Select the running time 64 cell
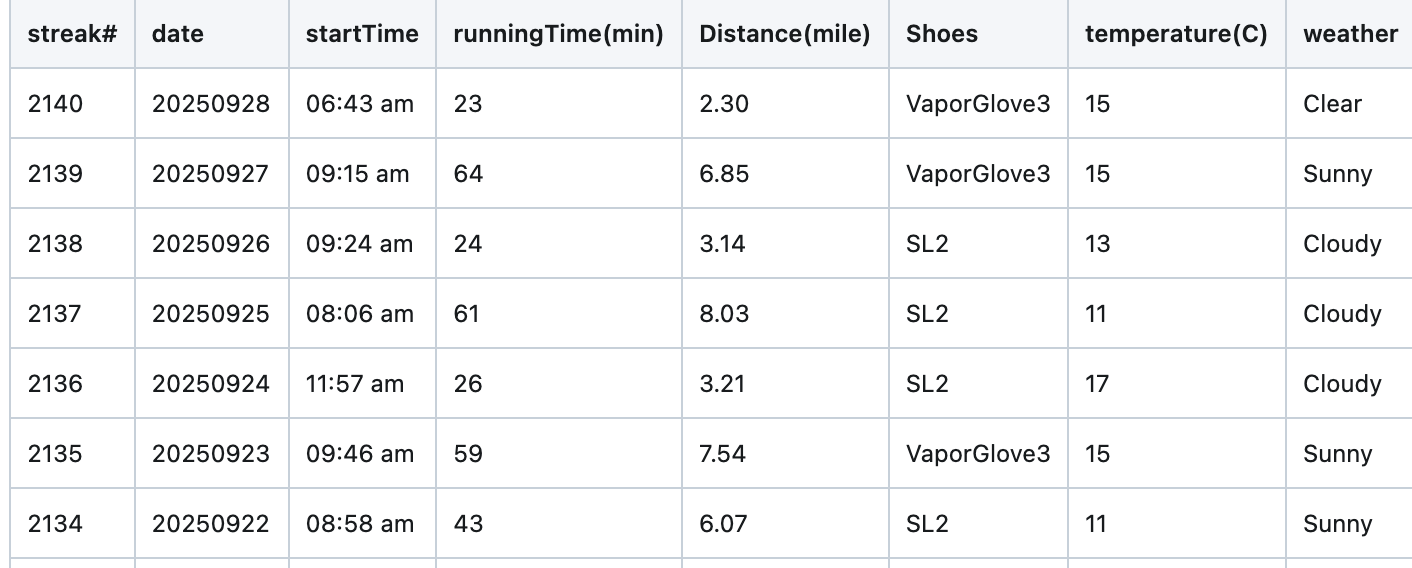Viewport: 1412px width, 568px height. (468, 174)
